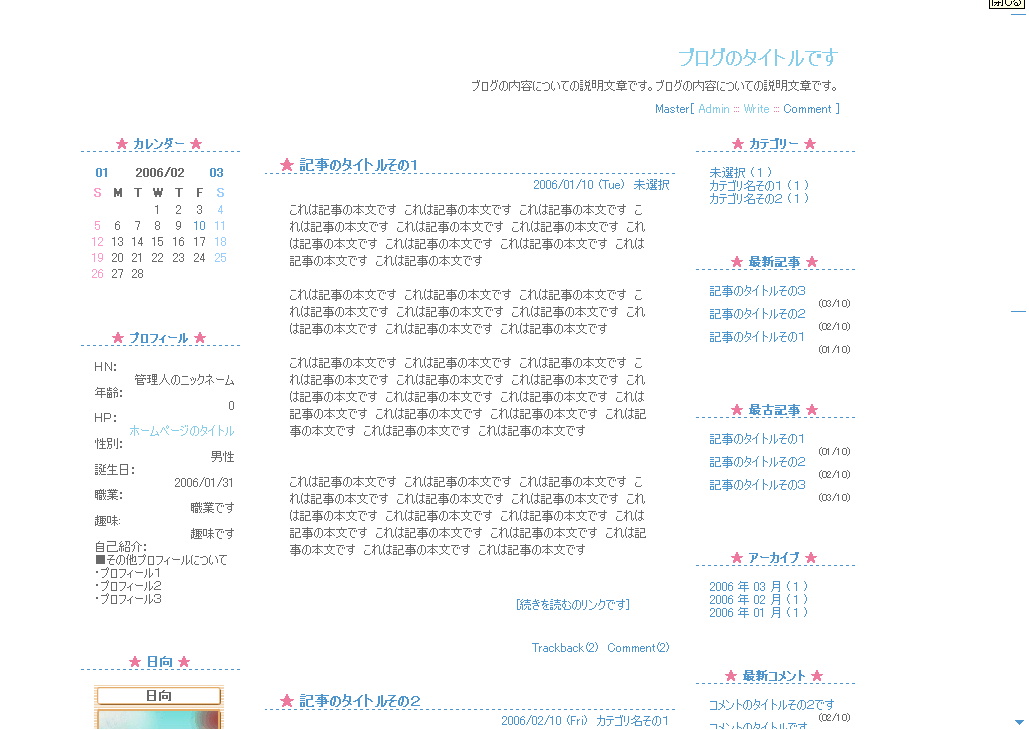1029x730 pixels.
Task: Open 記事のタイトルその2 under 最新記事
Action: [757, 314]
